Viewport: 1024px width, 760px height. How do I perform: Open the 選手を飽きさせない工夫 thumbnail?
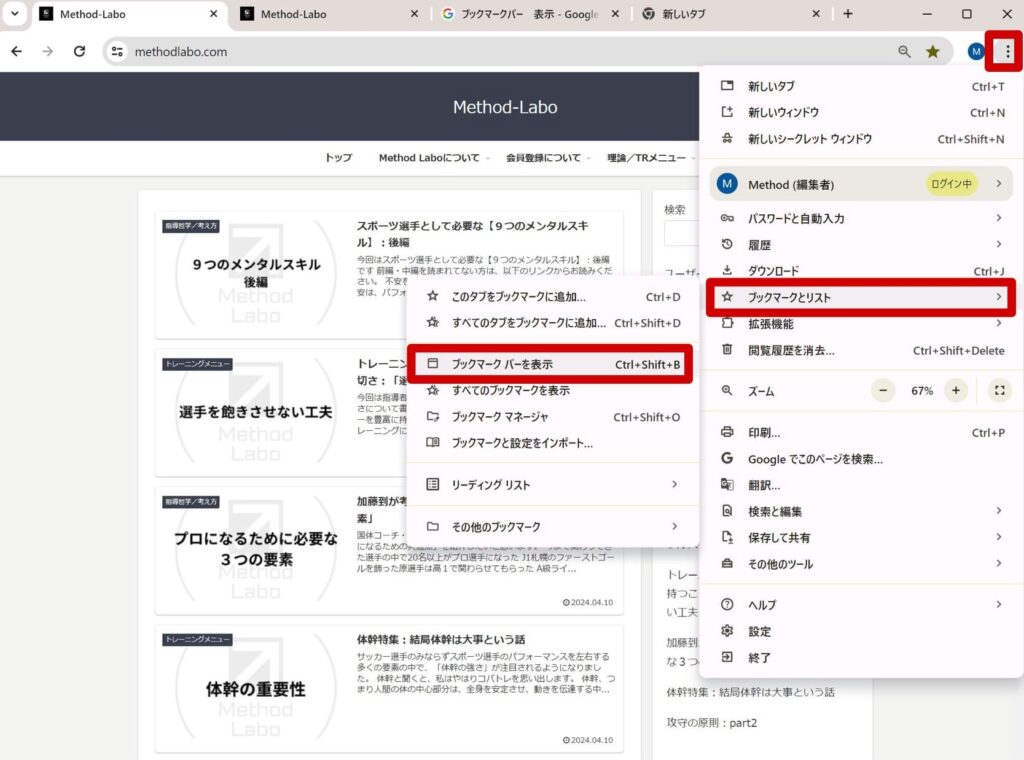[255, 411]
